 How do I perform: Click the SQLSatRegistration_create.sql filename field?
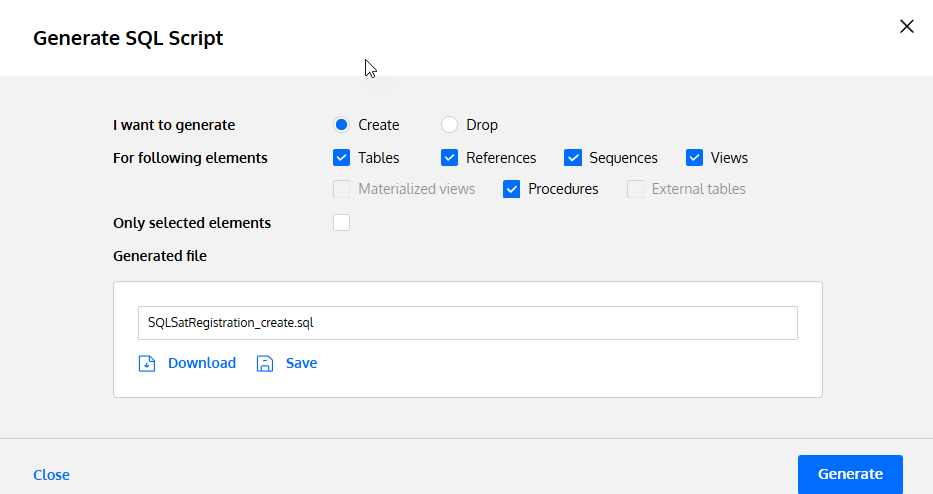click(467, 323)
